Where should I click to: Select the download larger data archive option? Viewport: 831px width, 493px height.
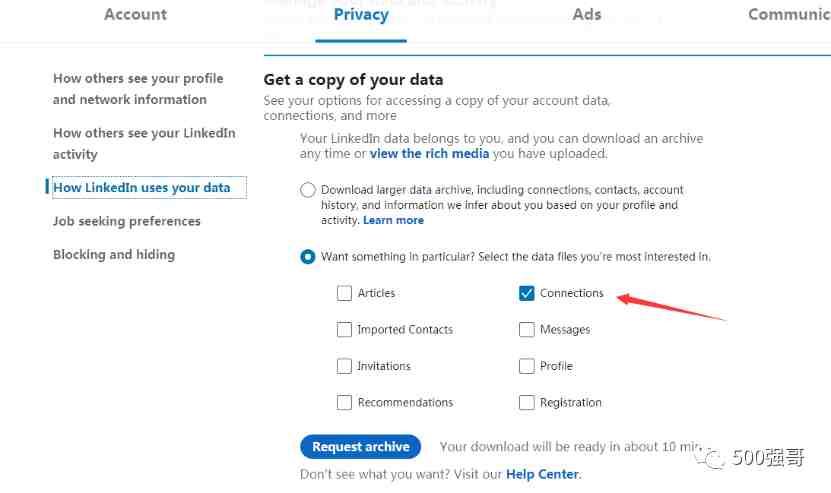click(308, 190)
